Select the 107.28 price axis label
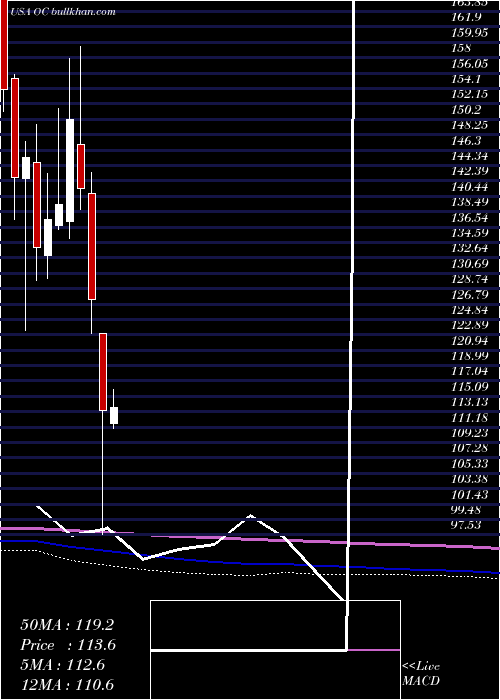Image resolution: width=500 pixels, height=700 pixels. click(x=470, y=448)
